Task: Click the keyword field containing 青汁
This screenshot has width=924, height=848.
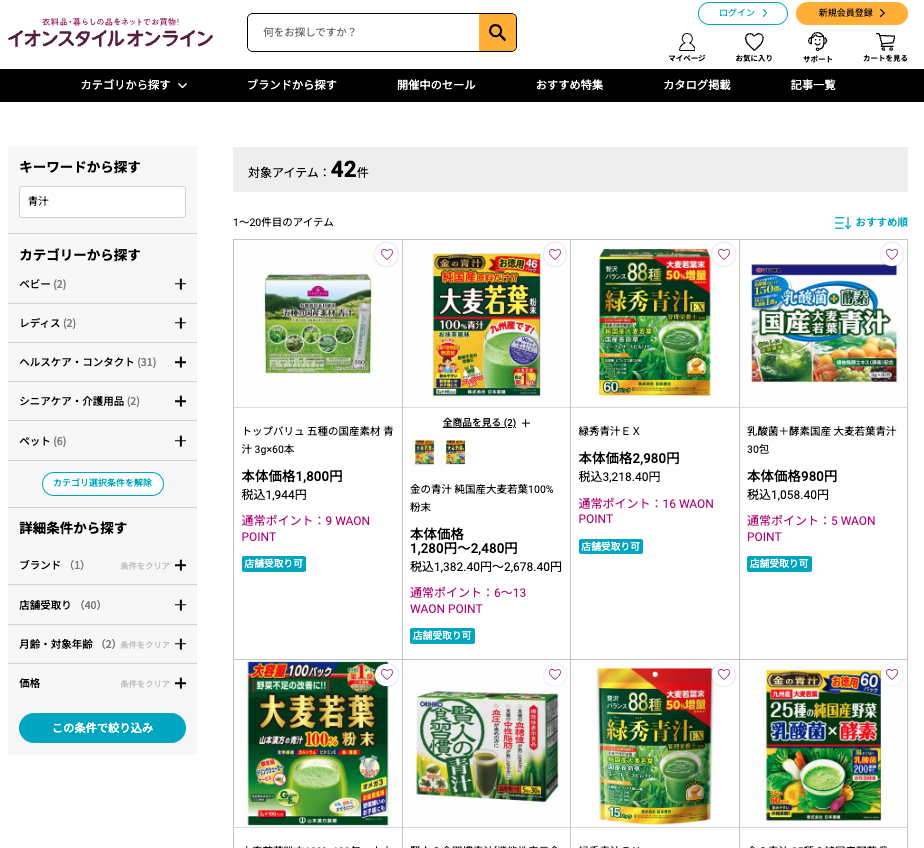Action: pyautogui.click(x=103, y=202)
